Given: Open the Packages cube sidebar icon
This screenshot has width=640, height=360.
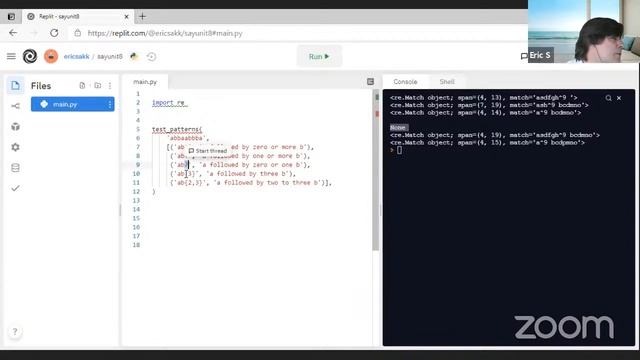Looking at the screenshot, I should click(16, 127).
